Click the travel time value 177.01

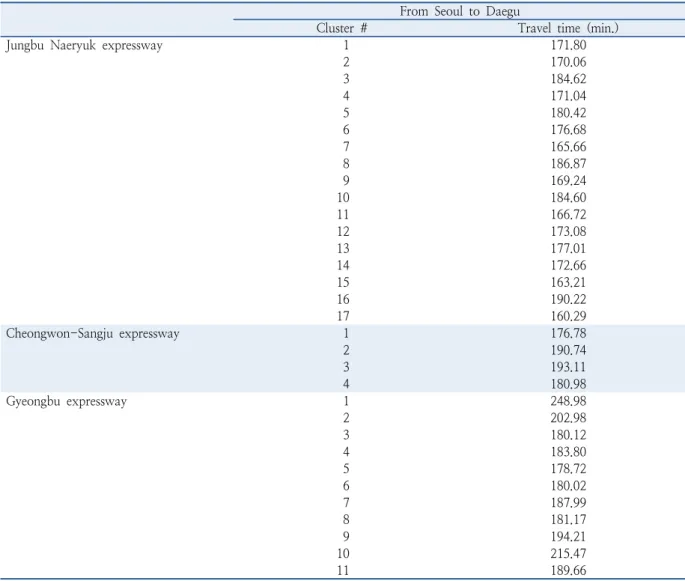[x=568, y=249]
